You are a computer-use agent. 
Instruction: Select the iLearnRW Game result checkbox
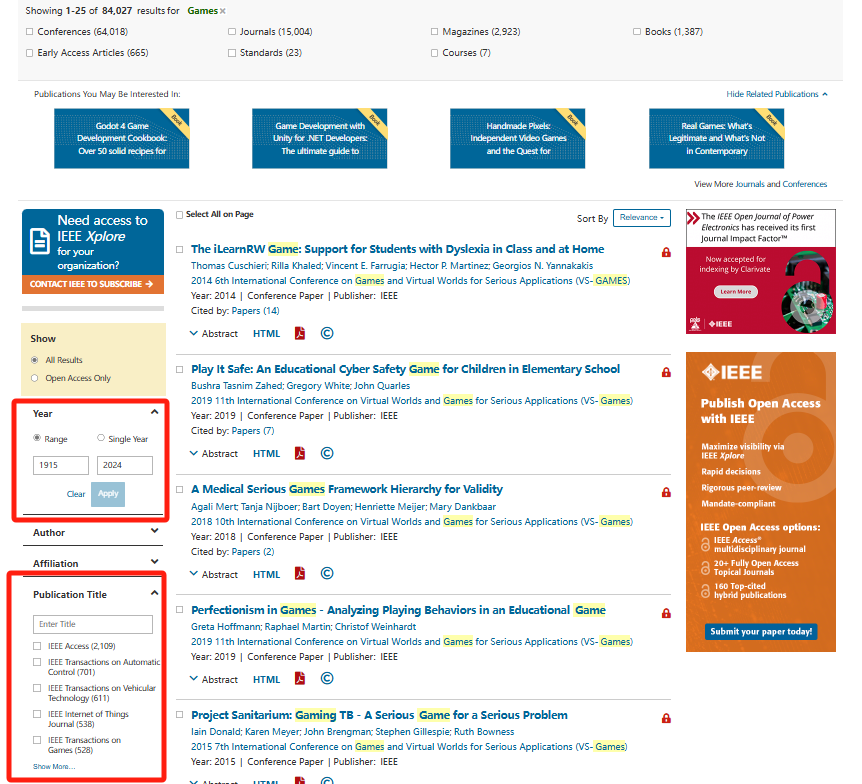tap(179, 249)
